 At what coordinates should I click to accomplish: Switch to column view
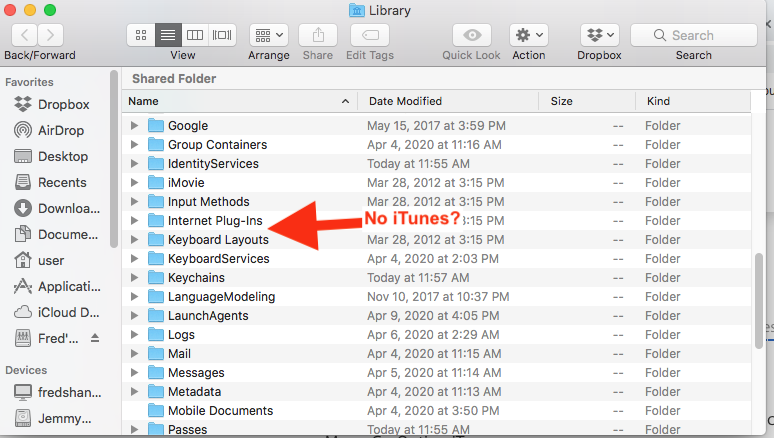tap(194, 35)
